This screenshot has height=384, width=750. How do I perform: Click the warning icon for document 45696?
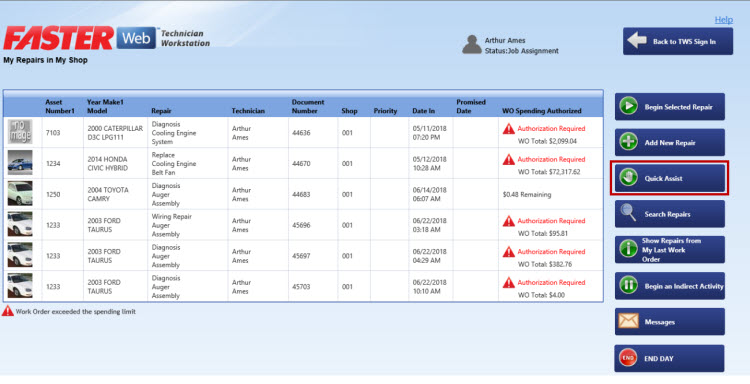[x=508, y=221]
